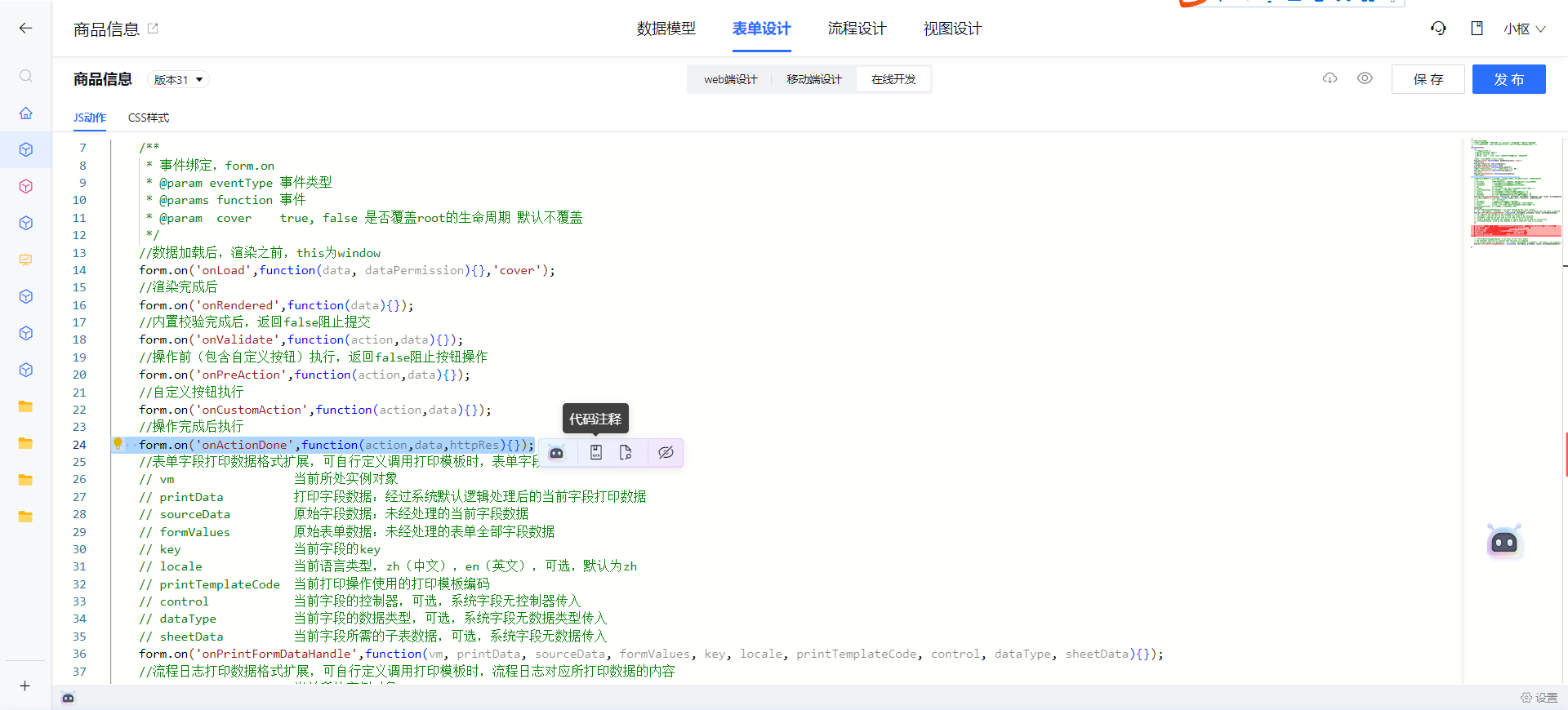Switch to JS动作 tab

[x=90, y=118]
